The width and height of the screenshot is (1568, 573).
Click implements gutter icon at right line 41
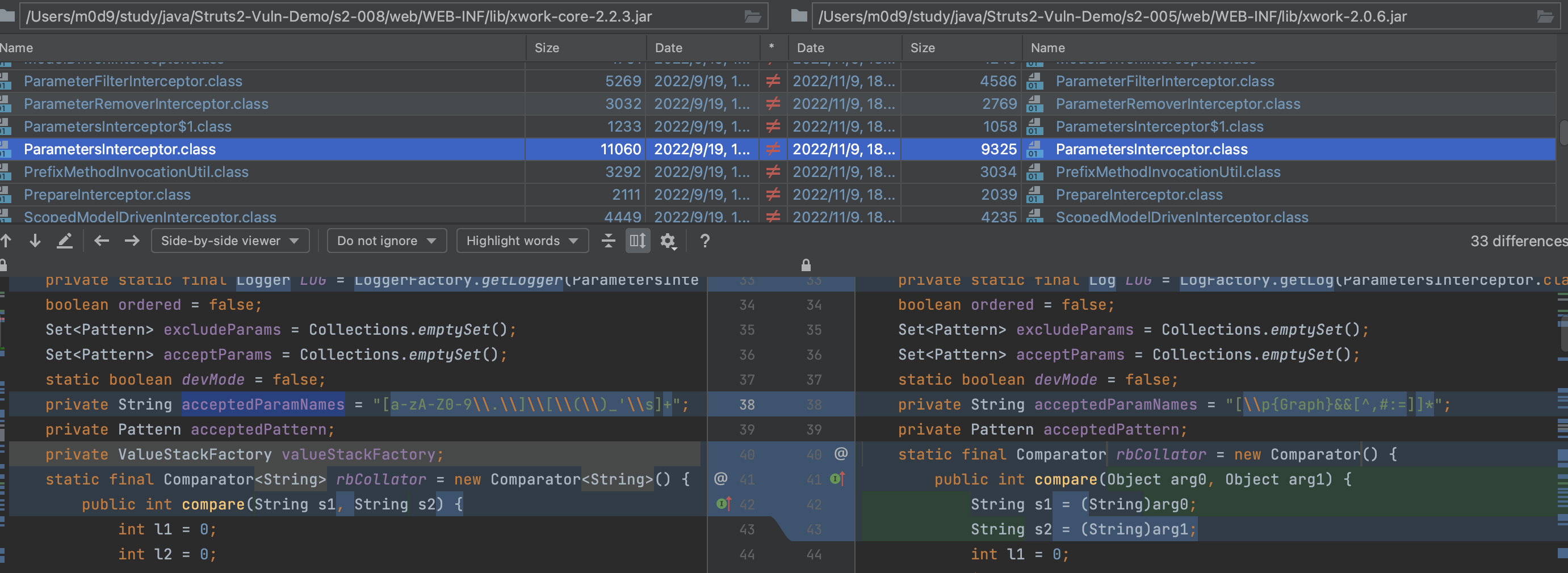click(837, 479)
